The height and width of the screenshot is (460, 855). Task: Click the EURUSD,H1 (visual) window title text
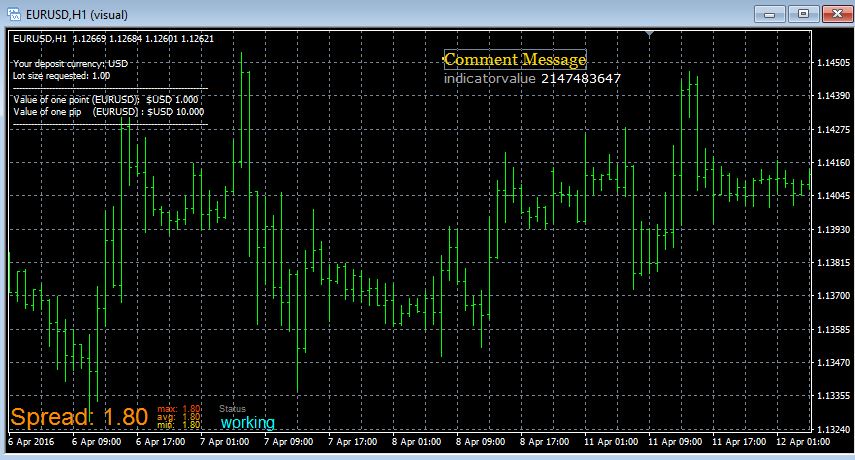tap(76, 15)
